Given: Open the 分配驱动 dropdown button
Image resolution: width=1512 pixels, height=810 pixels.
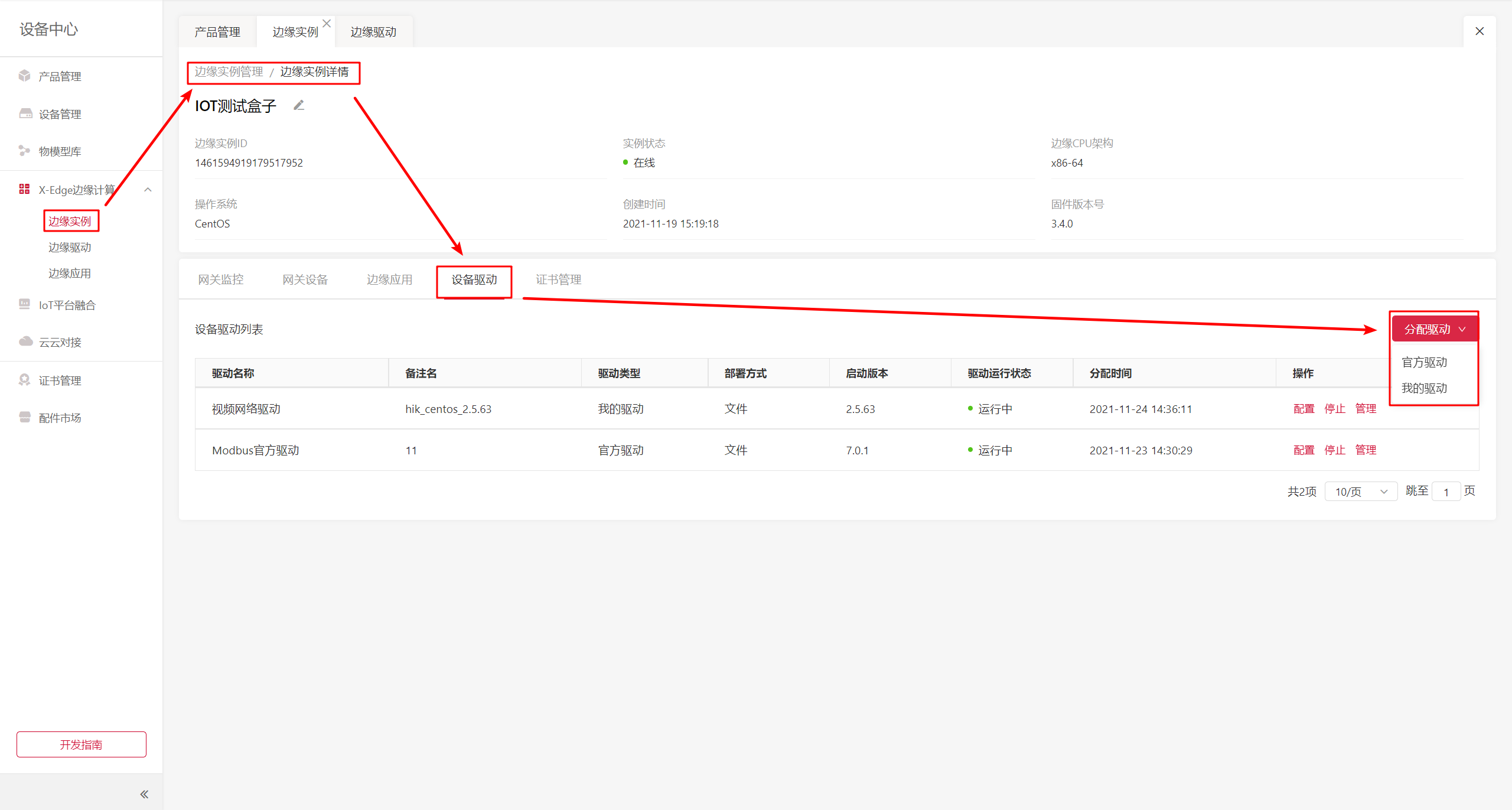Looking at the screenshot, I should 1435,329.
